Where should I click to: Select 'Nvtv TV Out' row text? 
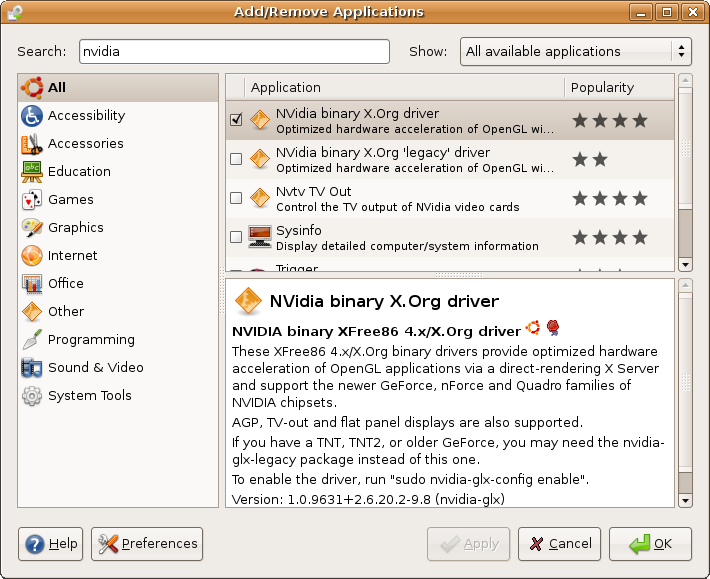click(x=313, y=191)
